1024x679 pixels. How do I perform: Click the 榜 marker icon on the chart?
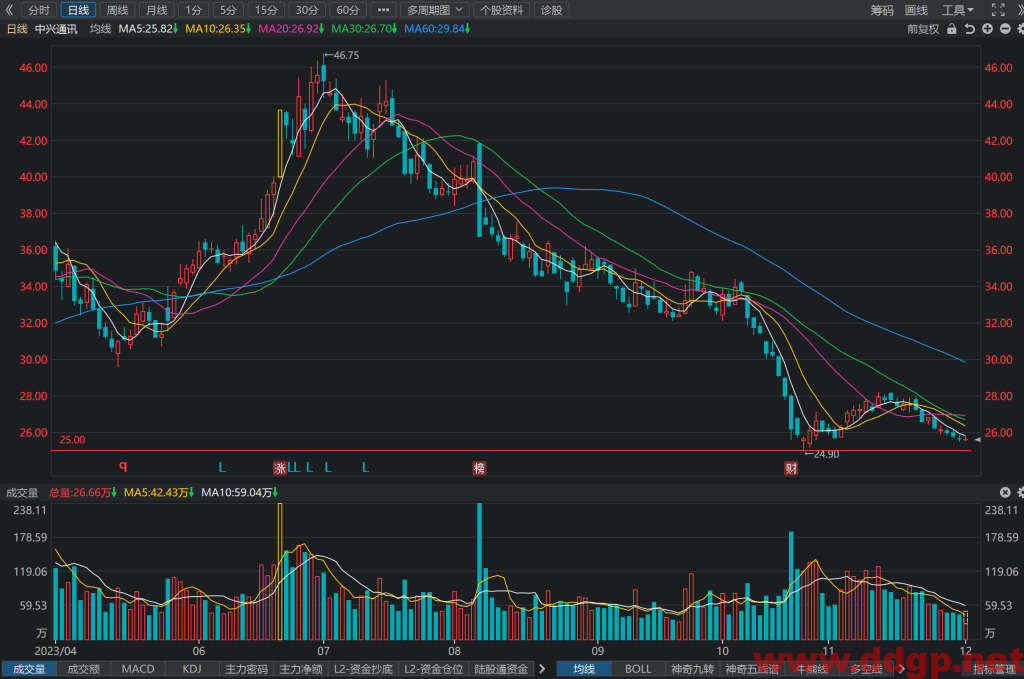point(479,468)
